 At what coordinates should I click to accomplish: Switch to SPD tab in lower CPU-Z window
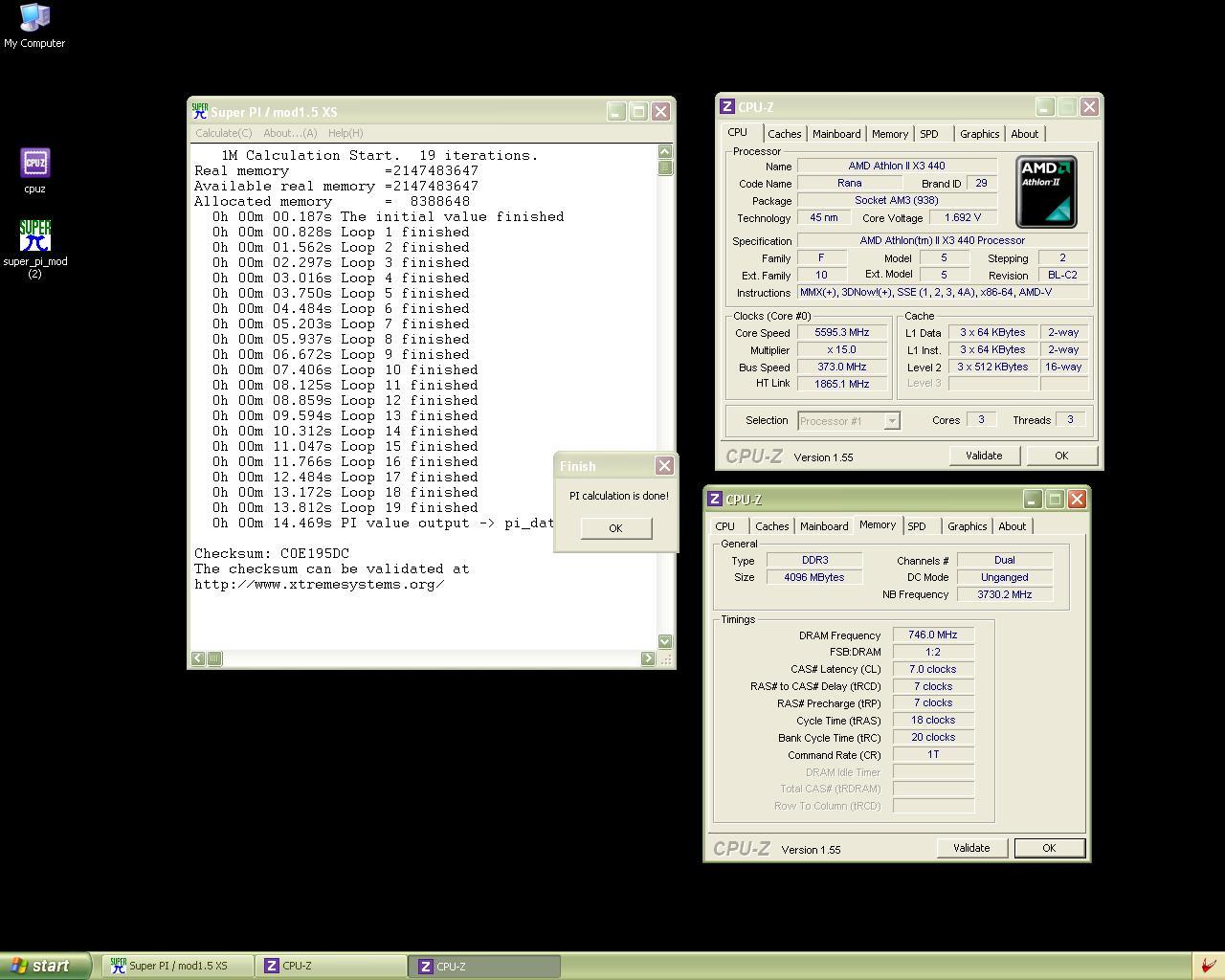[917, 526]
